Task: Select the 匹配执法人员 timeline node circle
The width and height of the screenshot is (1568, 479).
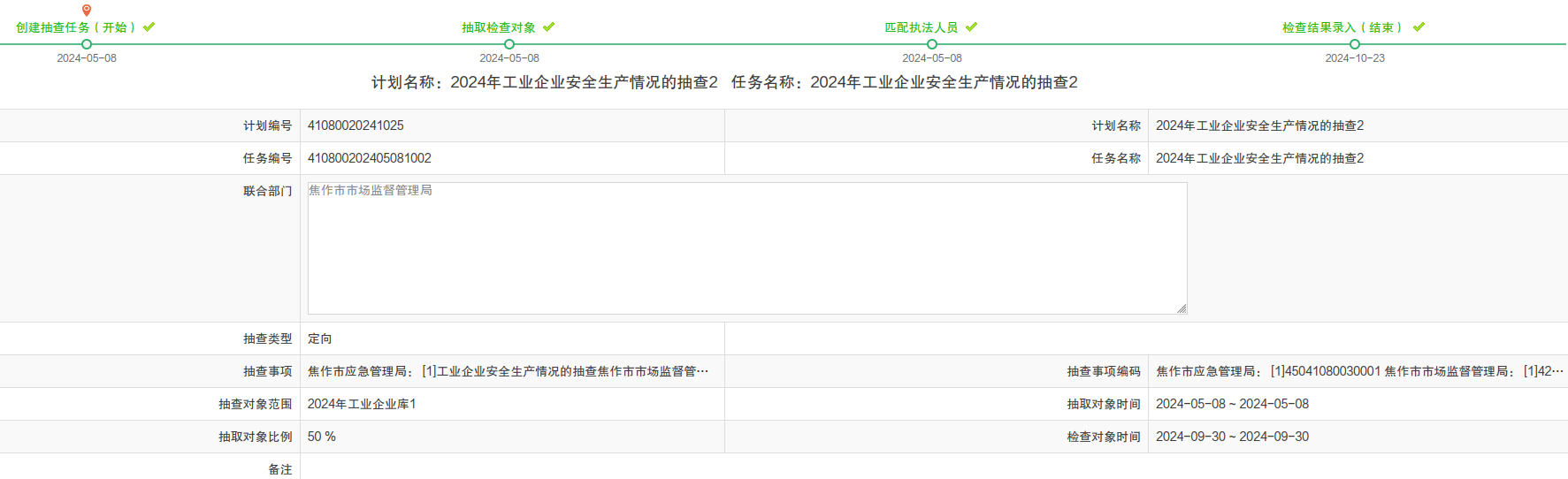Action: pos(932,44)
